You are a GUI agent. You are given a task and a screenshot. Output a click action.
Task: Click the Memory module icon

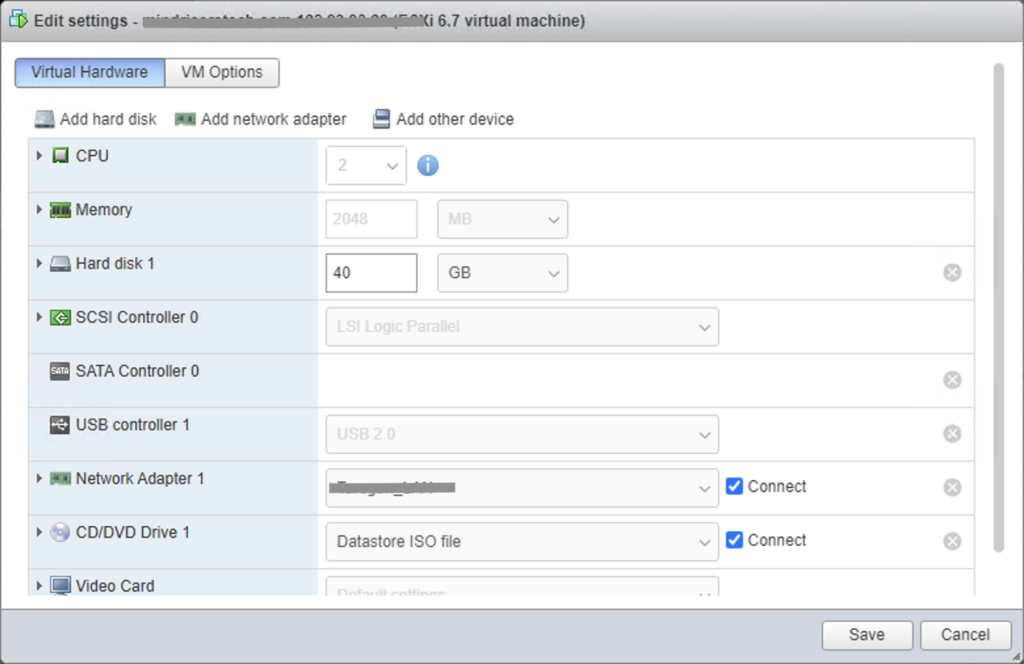coord(62,210)
